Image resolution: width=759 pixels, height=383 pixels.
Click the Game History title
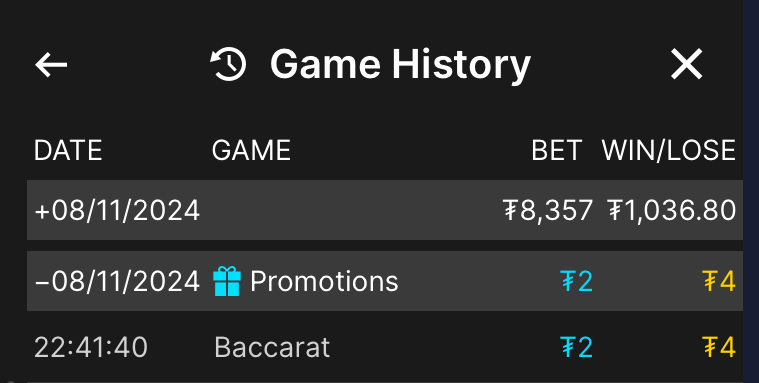400,65
